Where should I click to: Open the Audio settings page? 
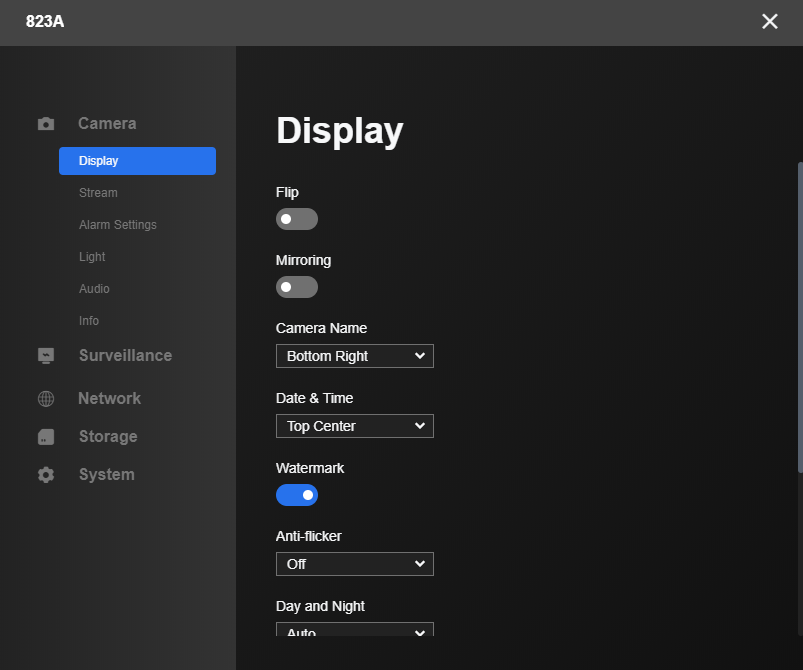(x=94, y=289)
